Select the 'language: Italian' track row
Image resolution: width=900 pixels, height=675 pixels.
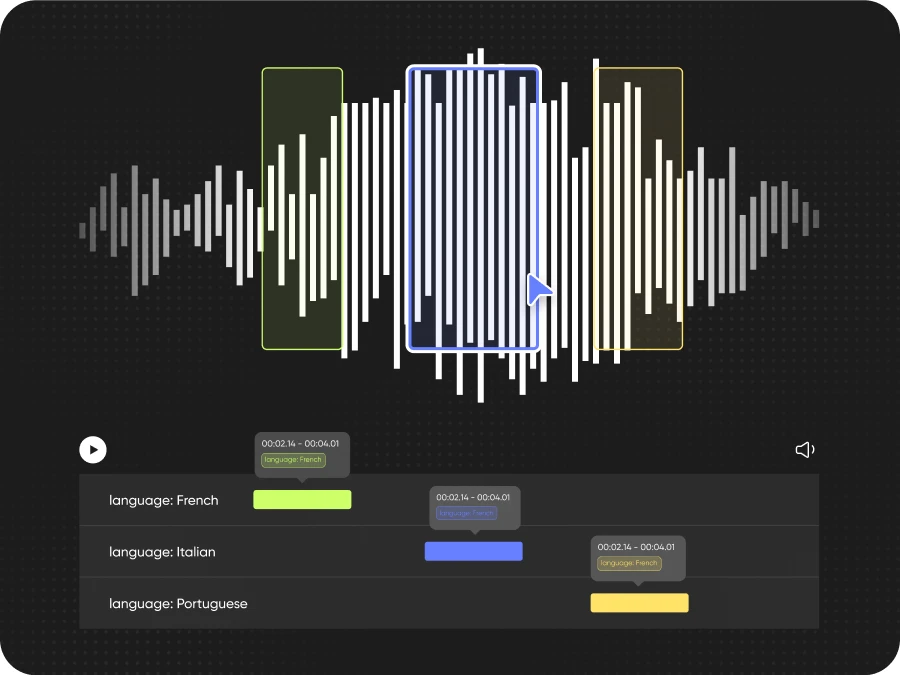pos(163,551)
